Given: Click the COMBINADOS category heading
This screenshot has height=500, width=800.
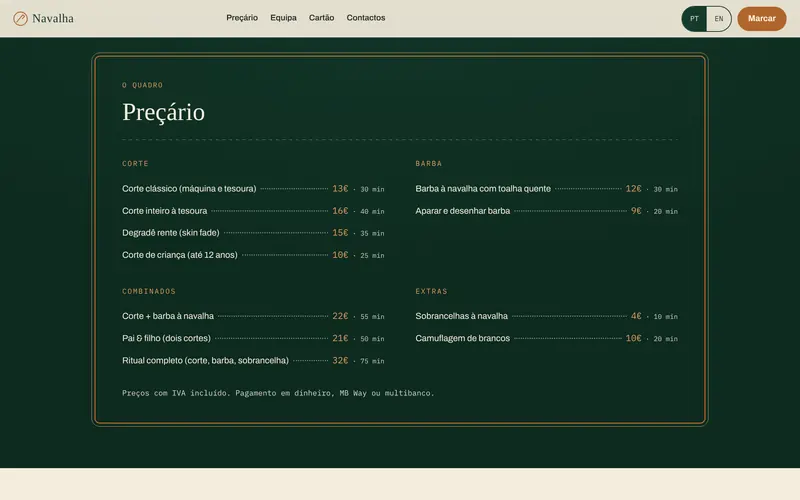Looking at the screenshot, I should pyautogui.click(x=148, y=291).
